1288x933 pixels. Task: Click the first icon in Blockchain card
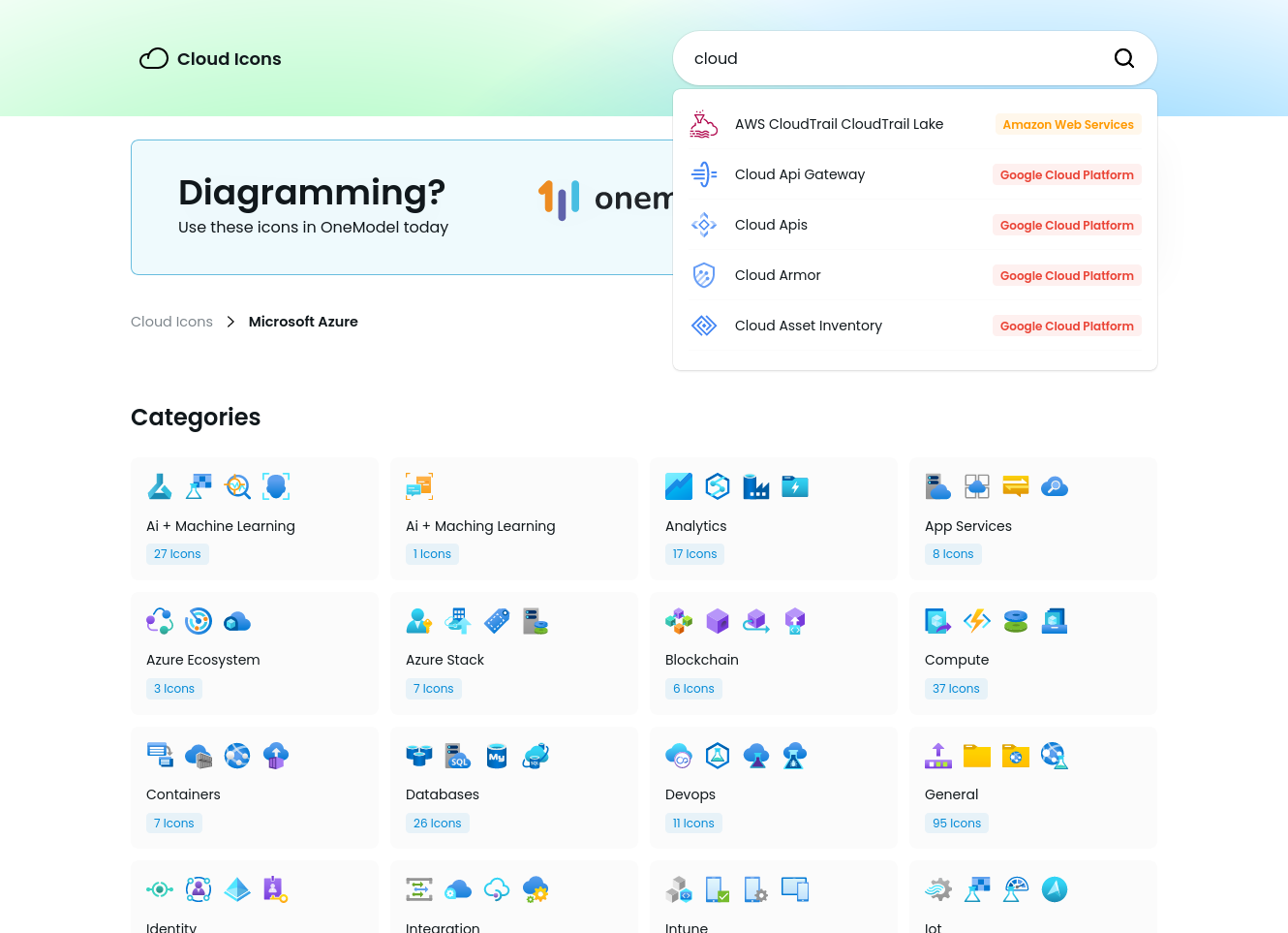pyautogui.click(x=679, y=621)
